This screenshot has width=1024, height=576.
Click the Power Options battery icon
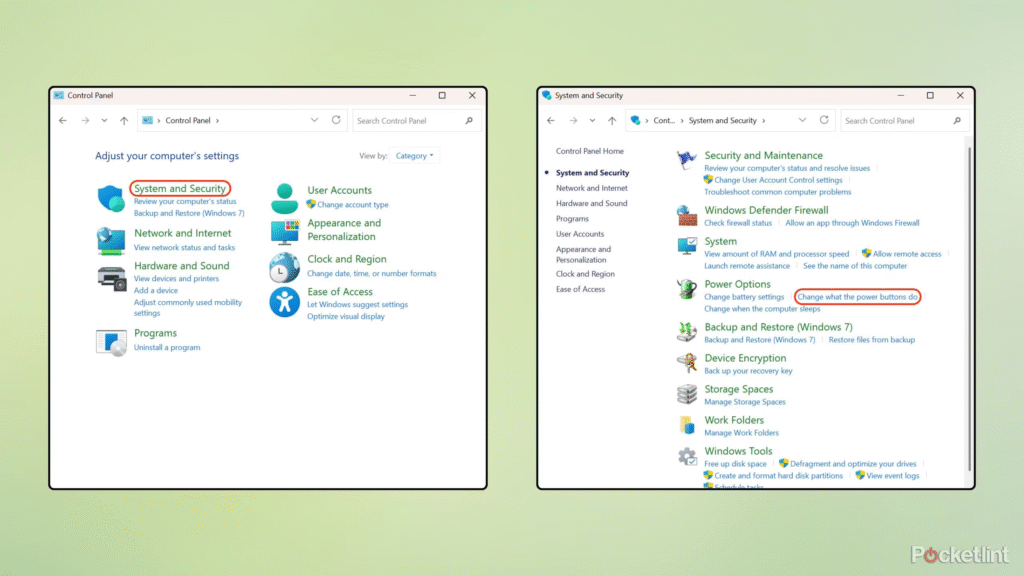coord(687,290)
